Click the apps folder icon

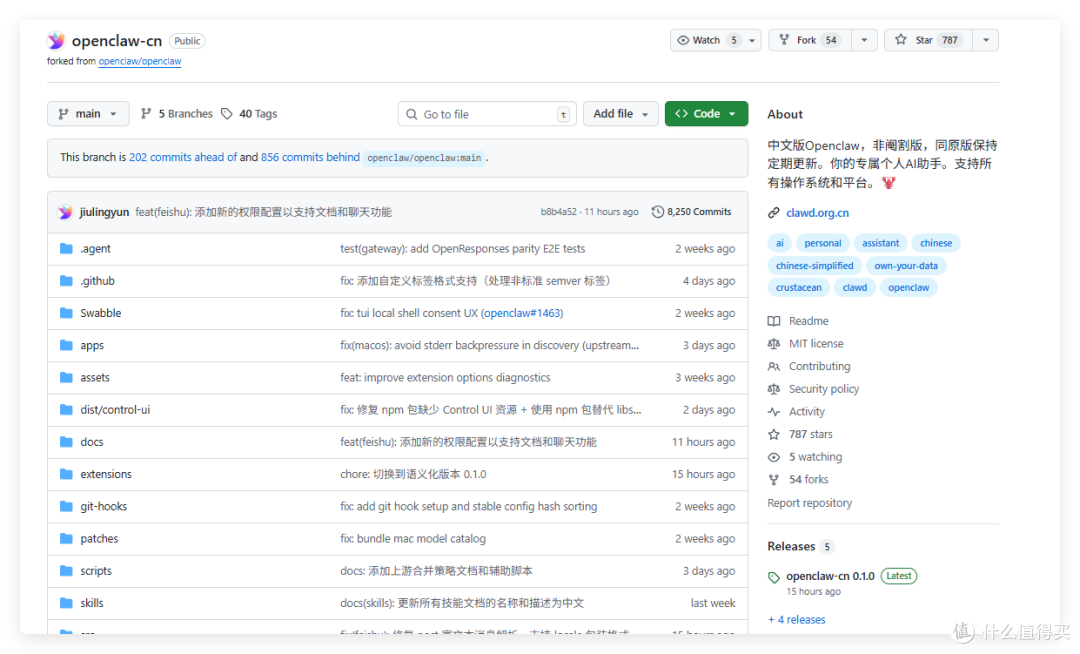click(x=66, y=346)
